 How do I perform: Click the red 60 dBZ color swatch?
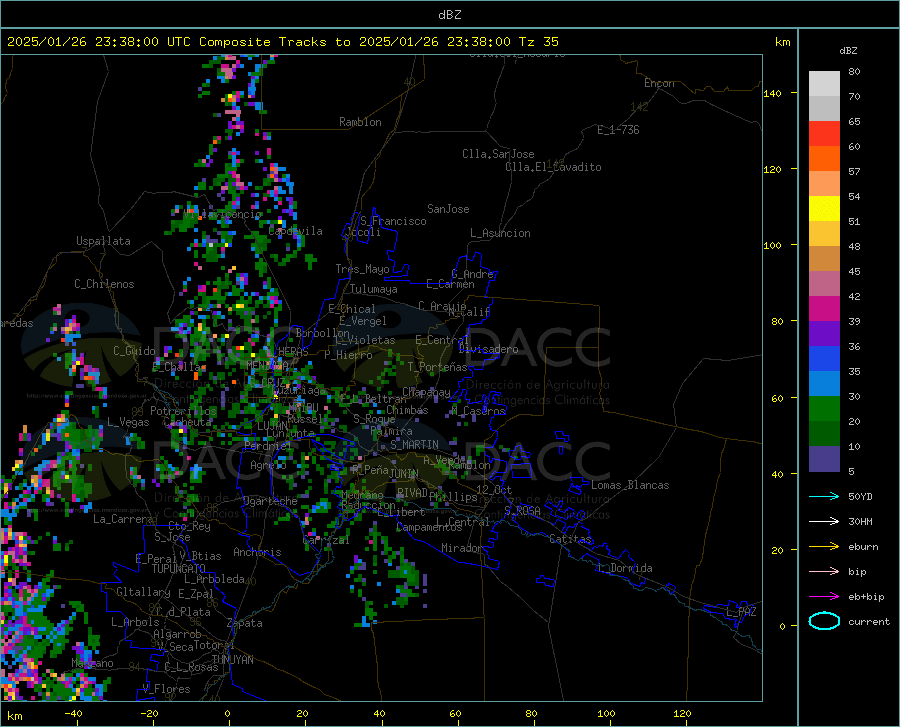pos(824,134)
